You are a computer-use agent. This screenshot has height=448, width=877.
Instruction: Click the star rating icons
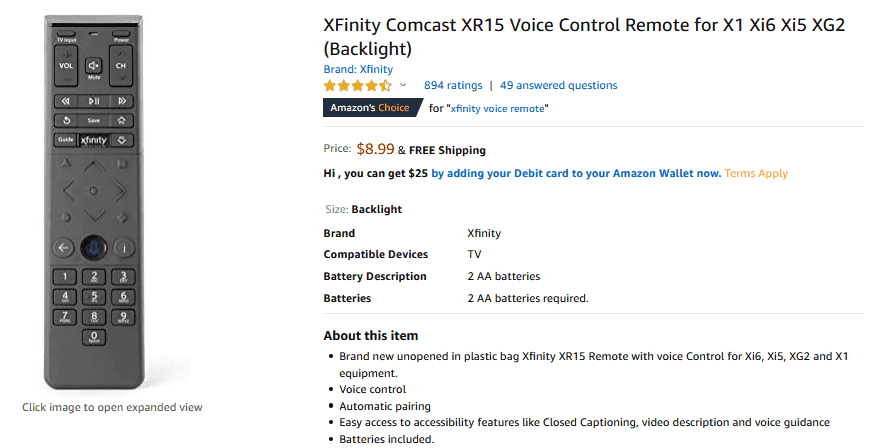[357, 86]
